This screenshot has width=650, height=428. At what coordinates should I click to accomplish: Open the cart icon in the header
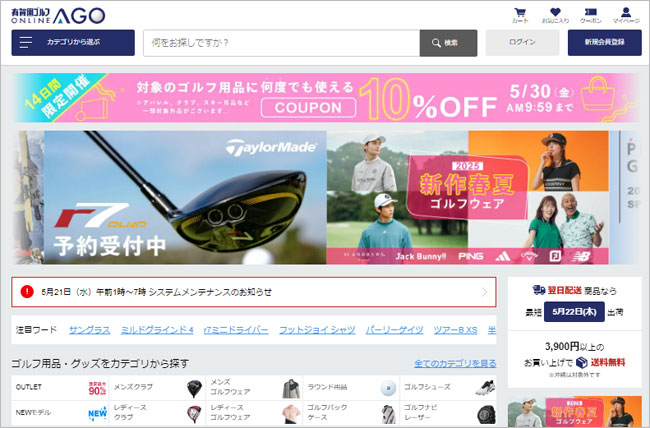[x=520, y=16]
